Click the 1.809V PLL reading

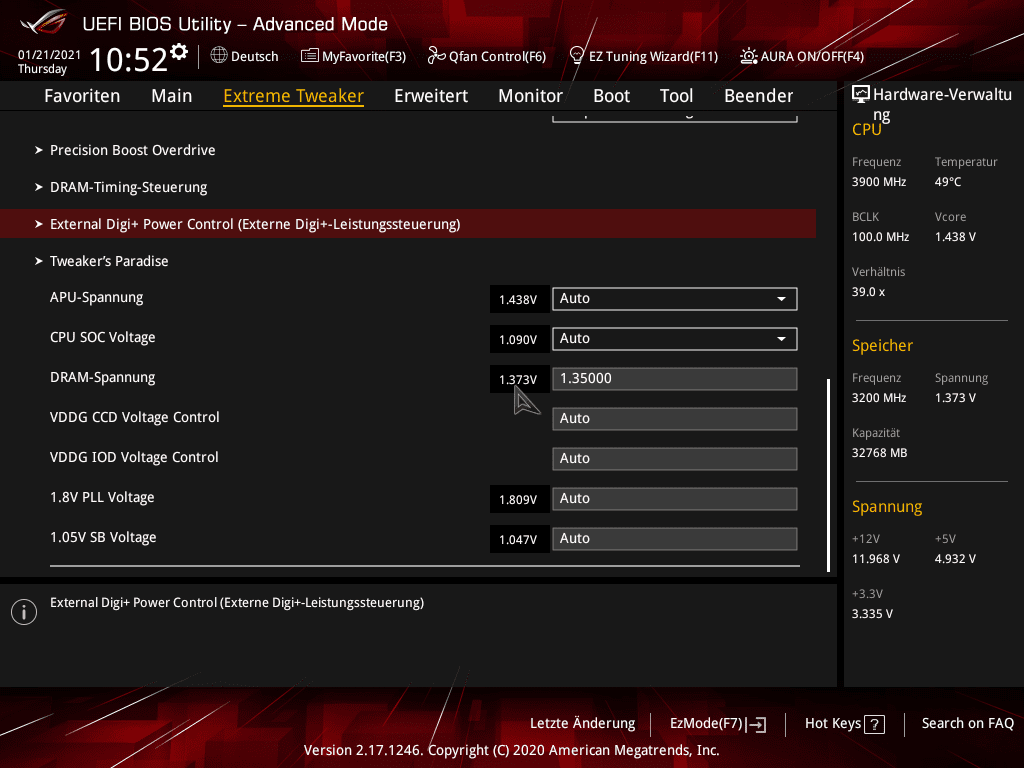coord(519,500)
